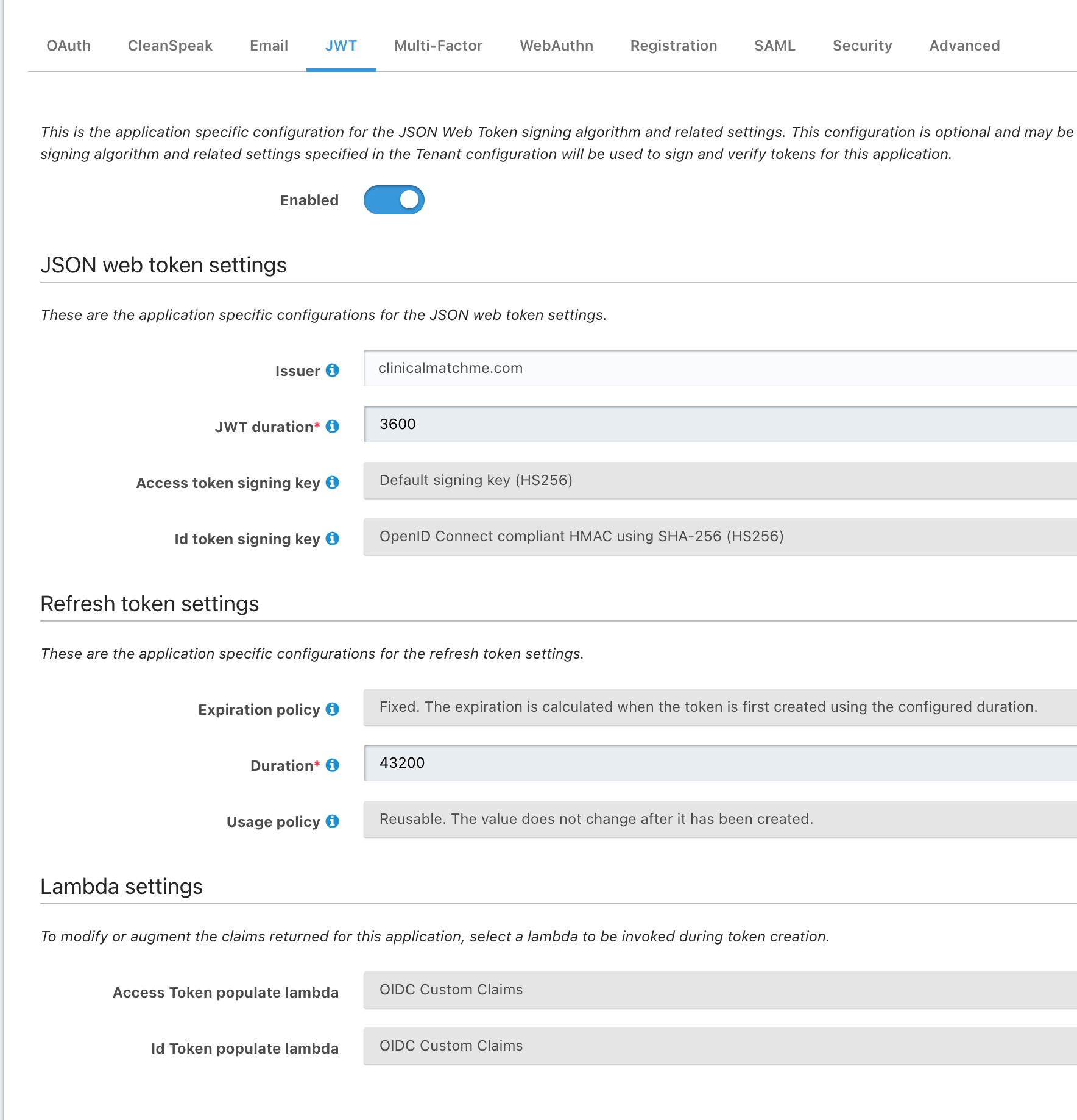
Task: Click the info icon next to Issuer
Action: click(332, 370)
